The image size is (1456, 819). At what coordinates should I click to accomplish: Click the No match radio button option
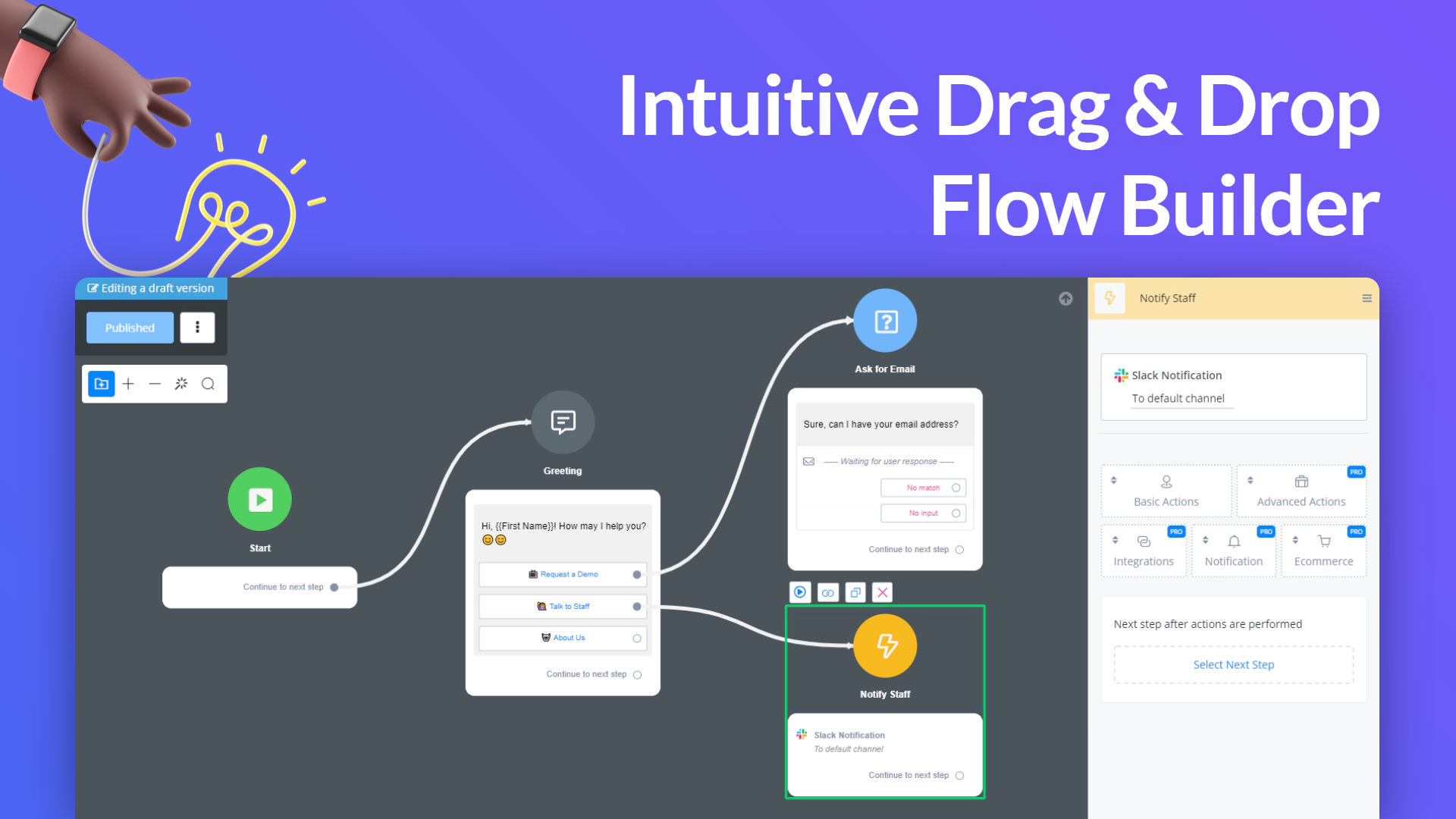pyautogui.click(x=956, y=487)
